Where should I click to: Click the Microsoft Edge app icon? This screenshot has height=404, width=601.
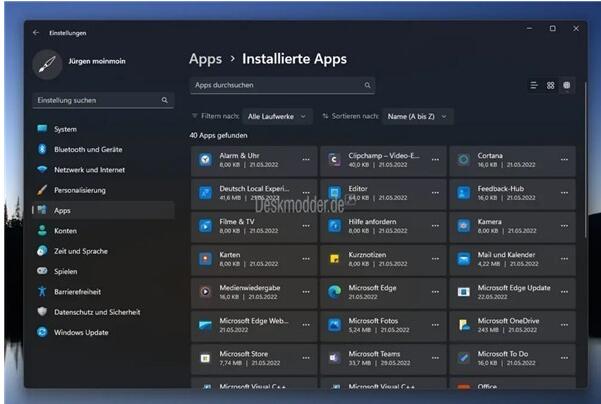click(x=335, y=292)
